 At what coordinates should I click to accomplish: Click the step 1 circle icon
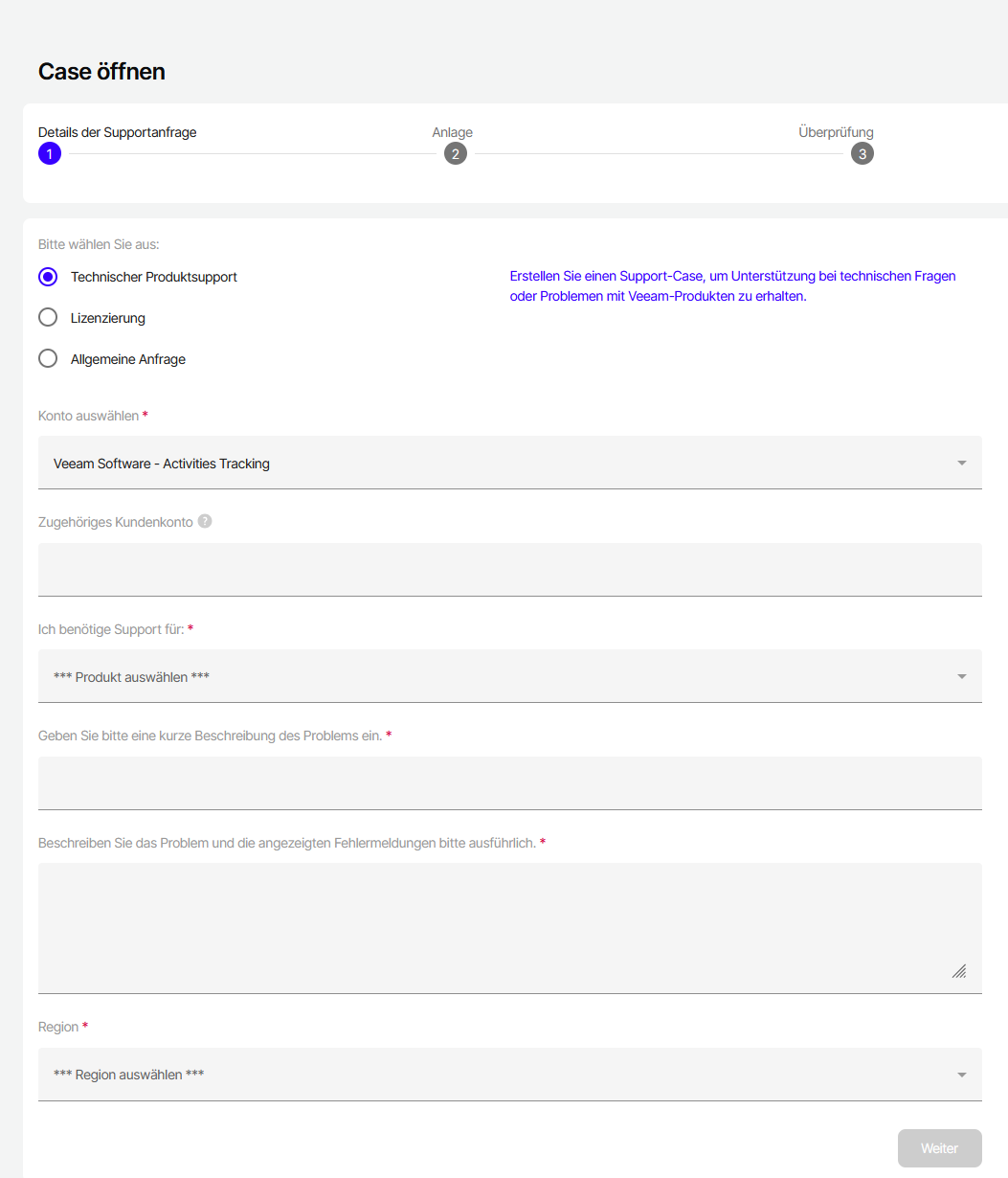coord(50,154)
